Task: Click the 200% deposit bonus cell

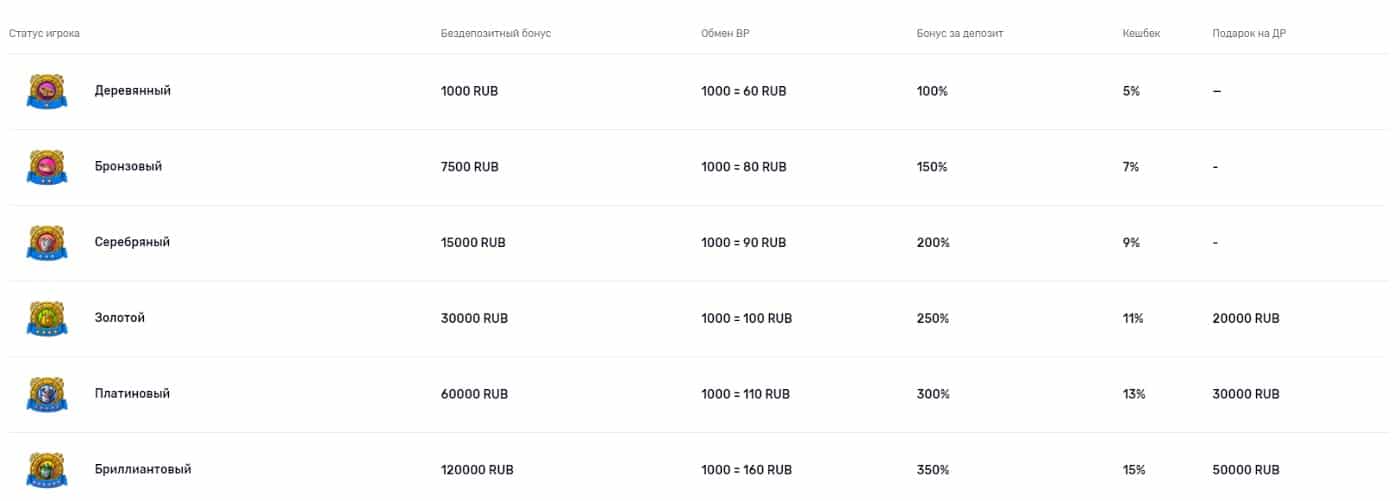Action: (932, 243)
